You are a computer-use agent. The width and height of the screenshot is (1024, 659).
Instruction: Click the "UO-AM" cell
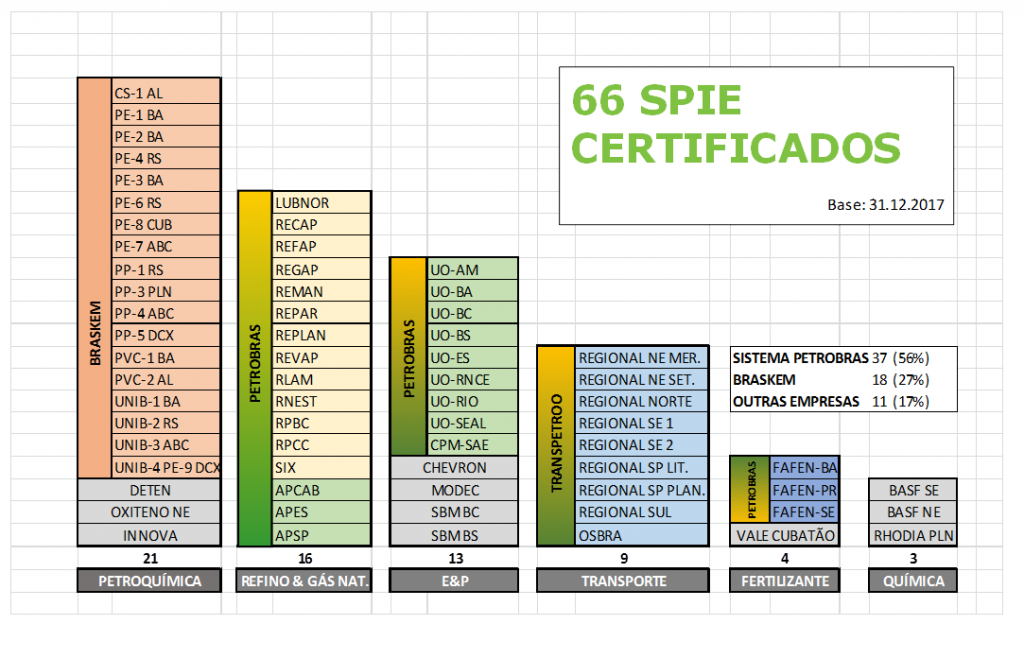click(472, 270)
